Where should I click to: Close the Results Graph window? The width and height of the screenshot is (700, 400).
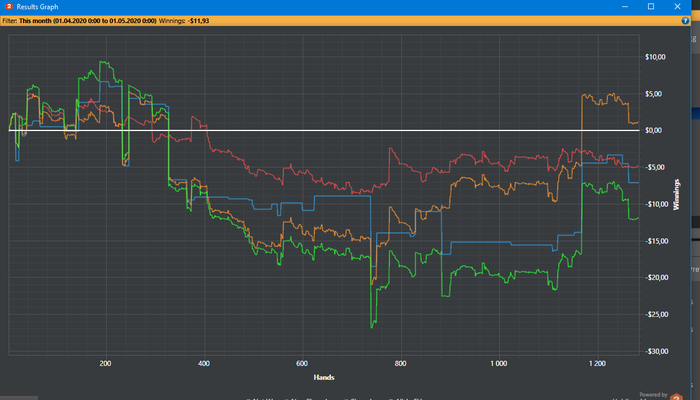click(x=677, y=6)
